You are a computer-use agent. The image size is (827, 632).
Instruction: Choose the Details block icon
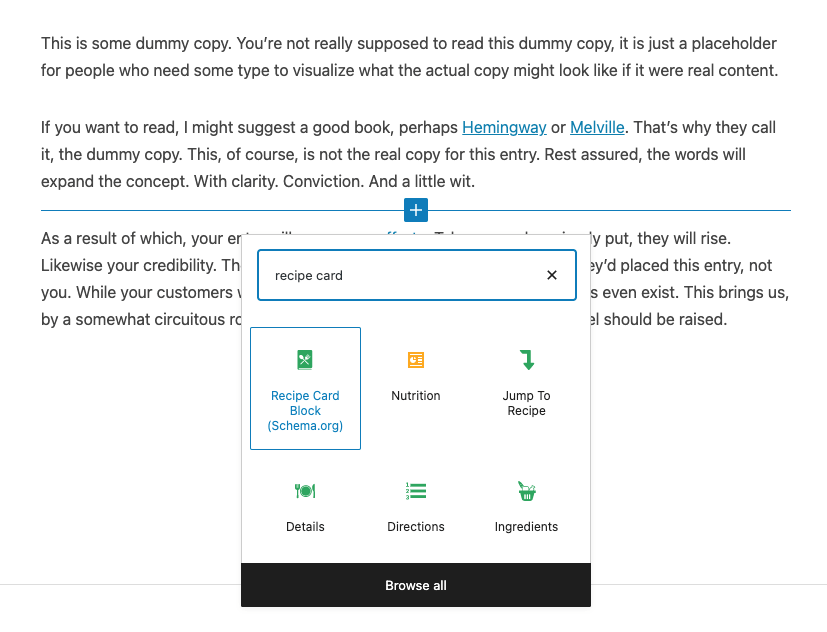(x=305, y=490)
